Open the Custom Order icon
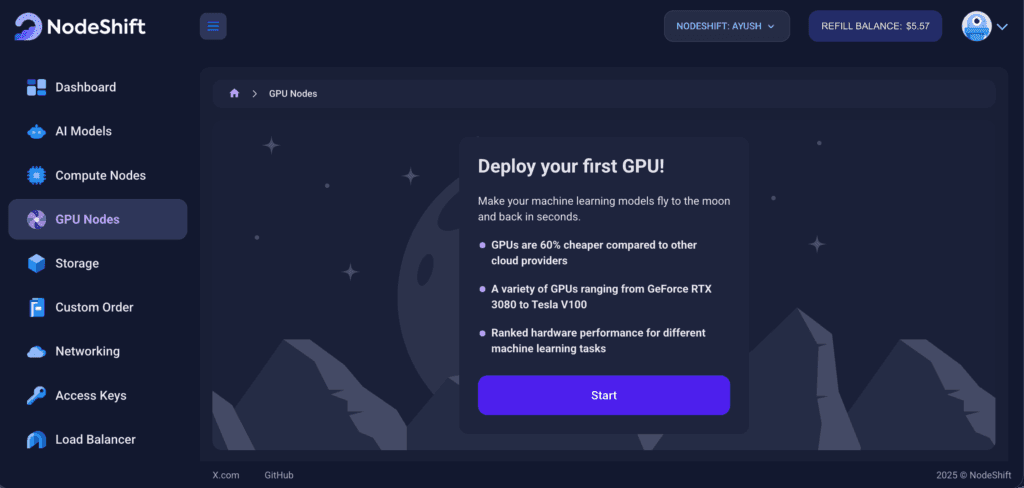This screenshot has width=1024, height=488. (x=36, y=307)
